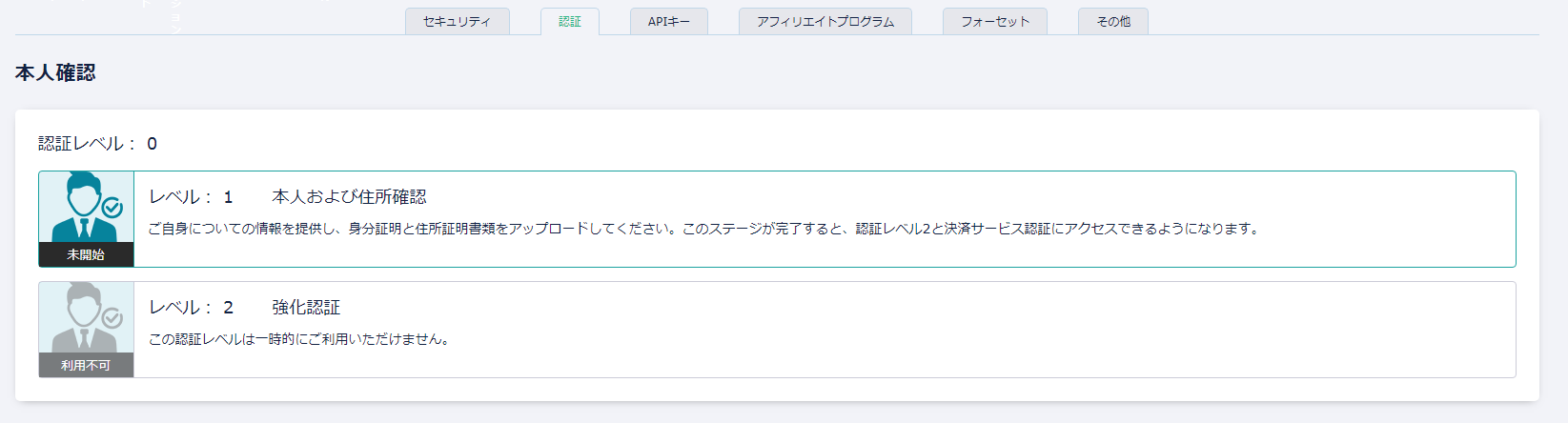The height and width of the screenshot is (423, 1568).
Task: Click the temporarily unavailable notice text
Action: [299, 339]
